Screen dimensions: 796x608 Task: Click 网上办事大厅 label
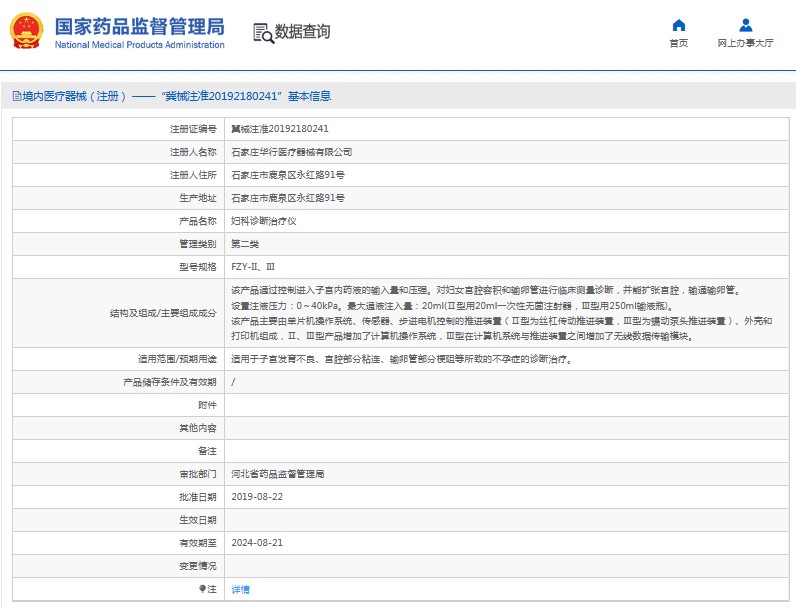click(x=745, y=43)
